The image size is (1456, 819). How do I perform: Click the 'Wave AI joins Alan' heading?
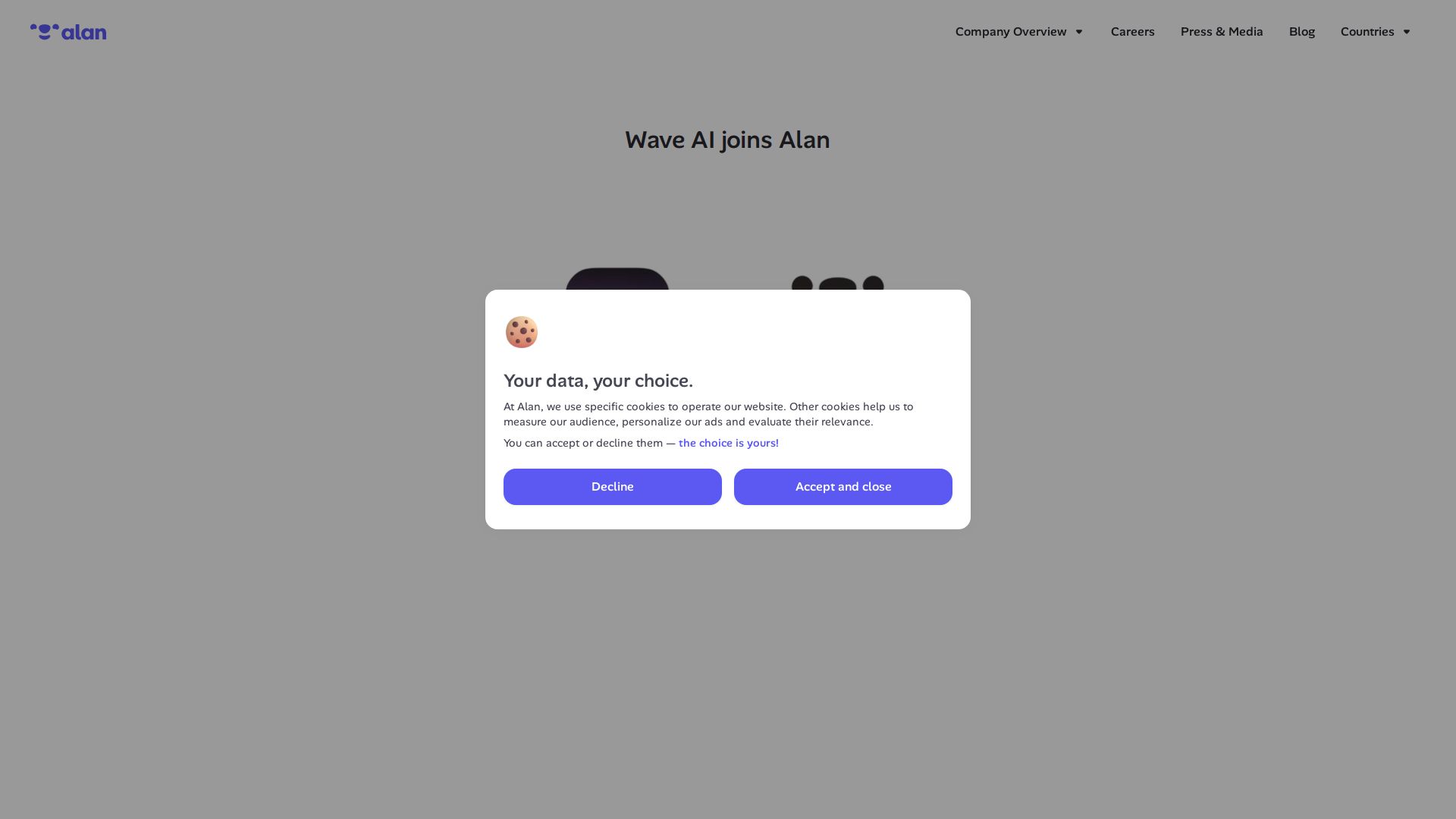[x=727, y=140]
